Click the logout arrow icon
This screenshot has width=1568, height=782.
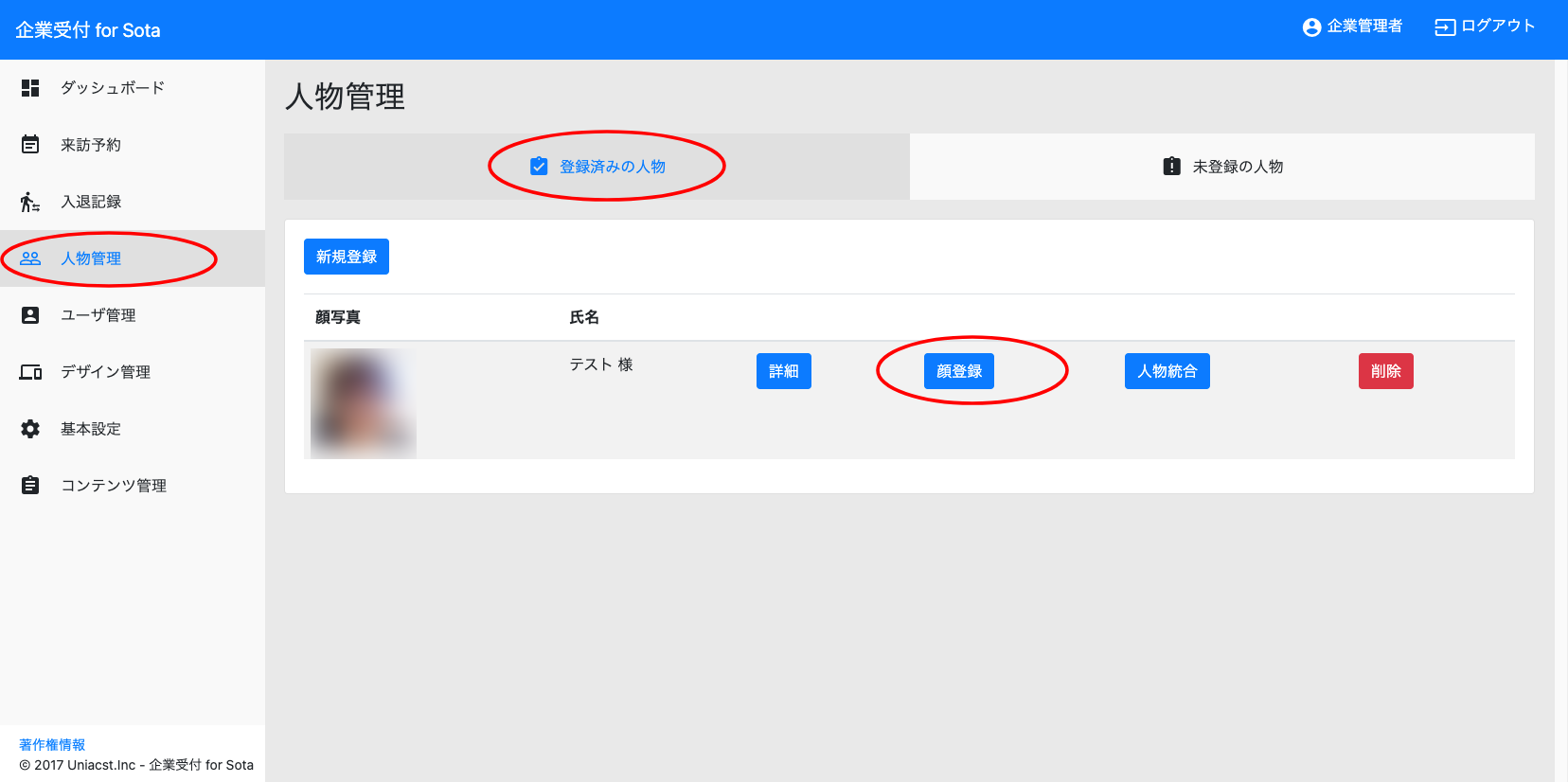coord(1445,27)
